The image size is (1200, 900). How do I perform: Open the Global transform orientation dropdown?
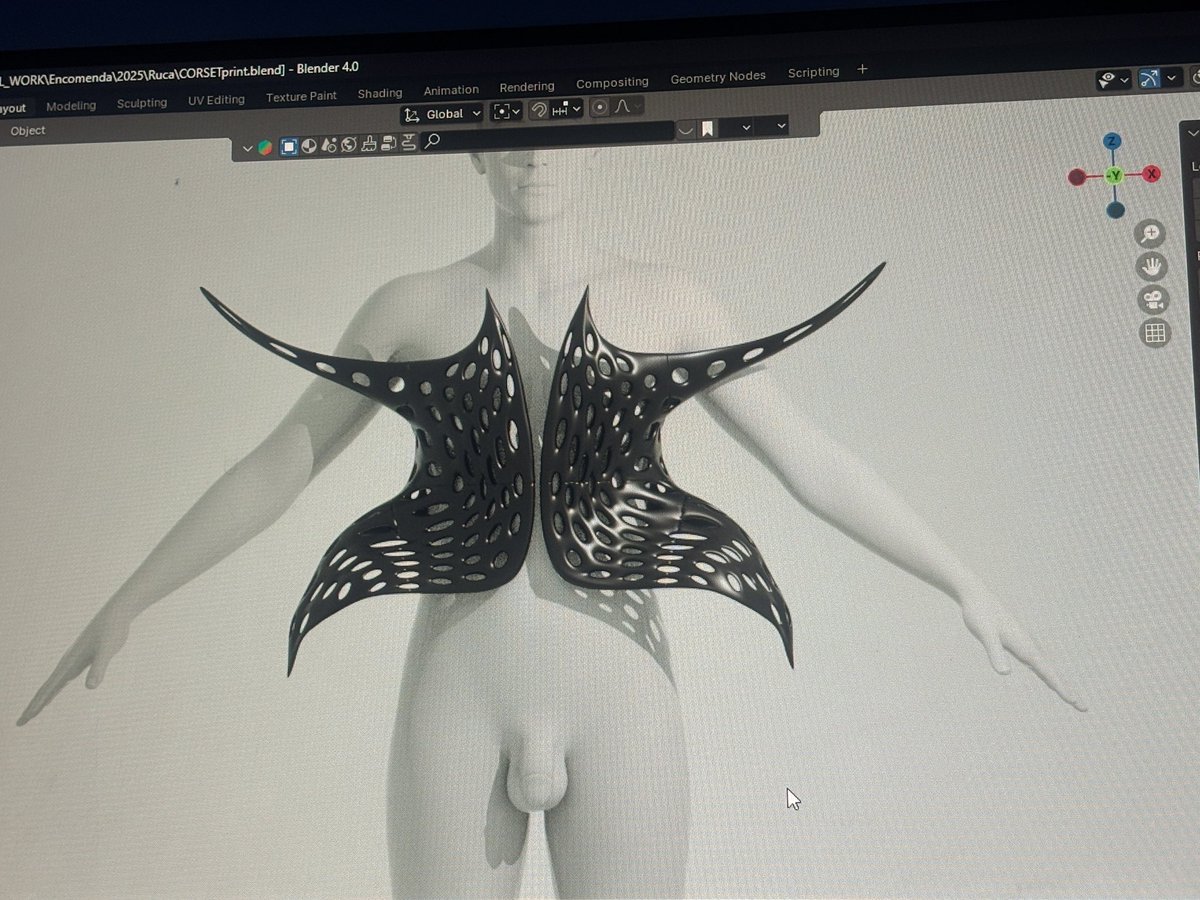click(x=442, y=114)
